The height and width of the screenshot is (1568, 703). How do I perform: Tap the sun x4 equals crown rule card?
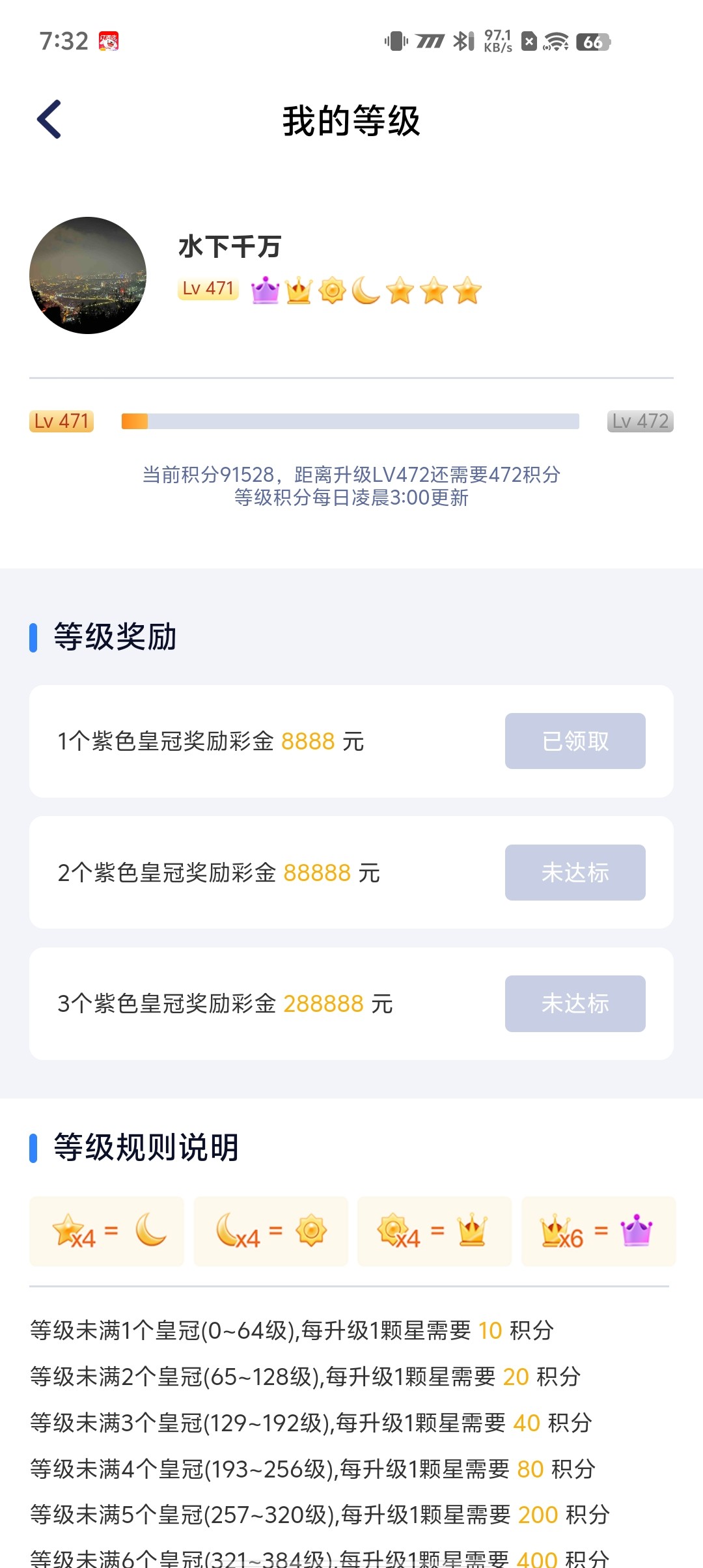(434, 1231)
